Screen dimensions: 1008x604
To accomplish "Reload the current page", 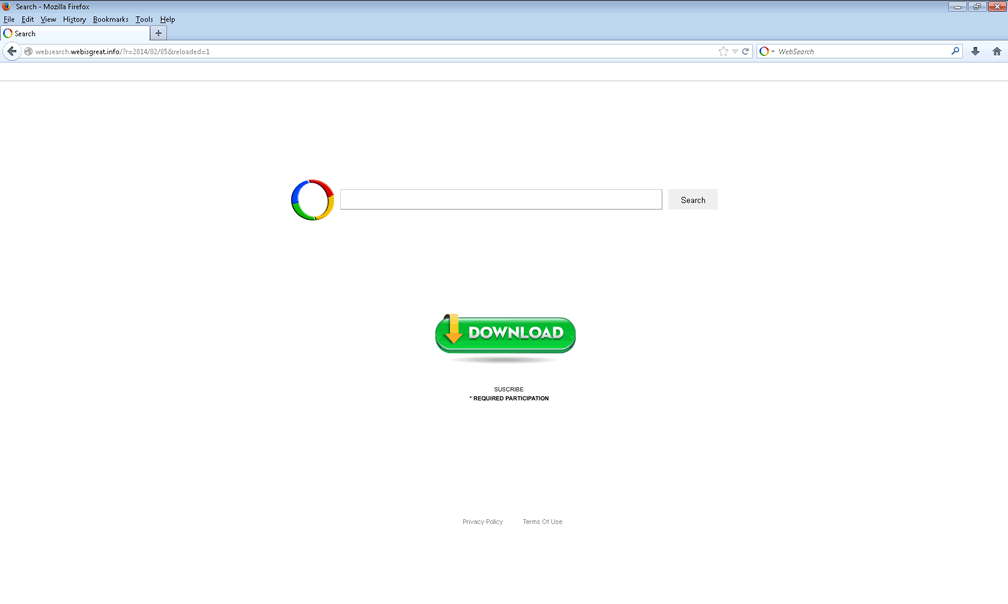I will pyautogui.click(x=745, y=51).
